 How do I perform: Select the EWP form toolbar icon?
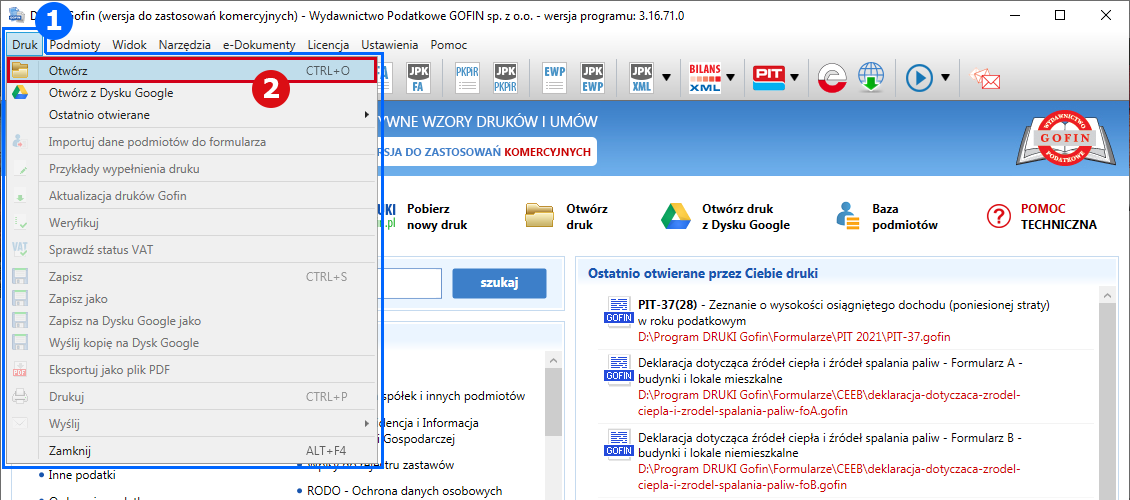click(555, 76)
